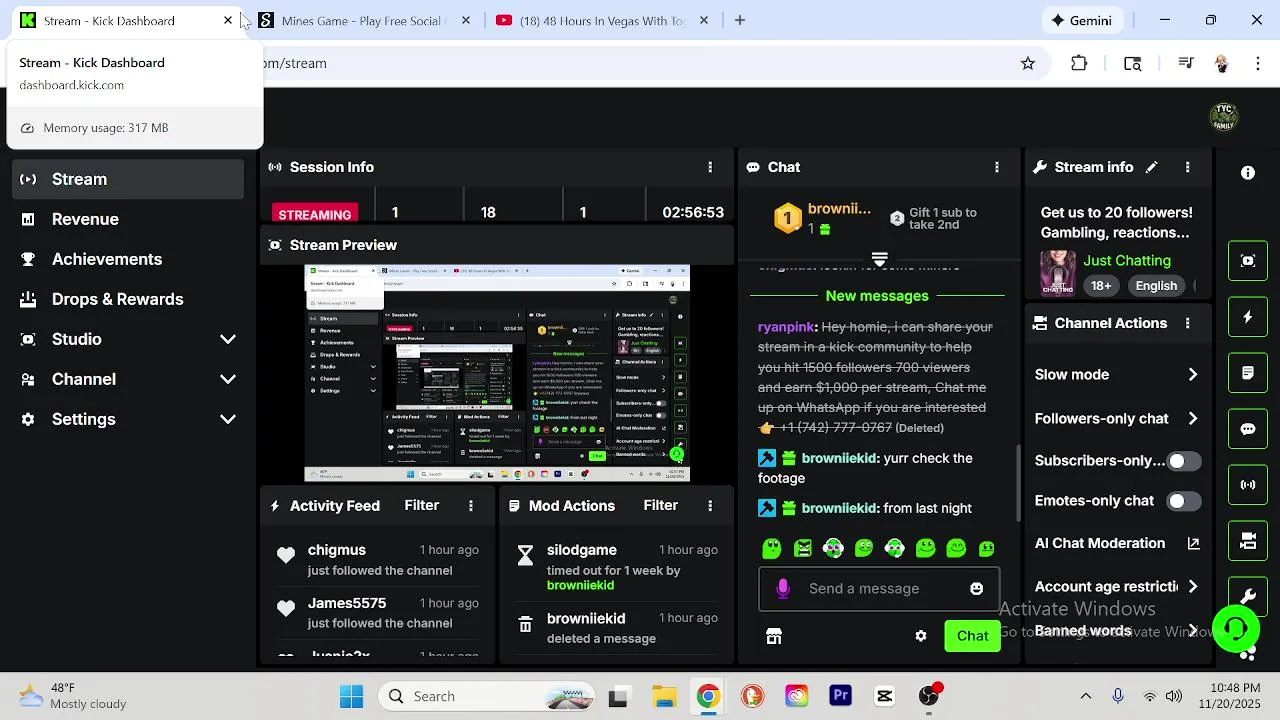
Task: Expand the Studio menu chevron
Action: tap(228, 339)
